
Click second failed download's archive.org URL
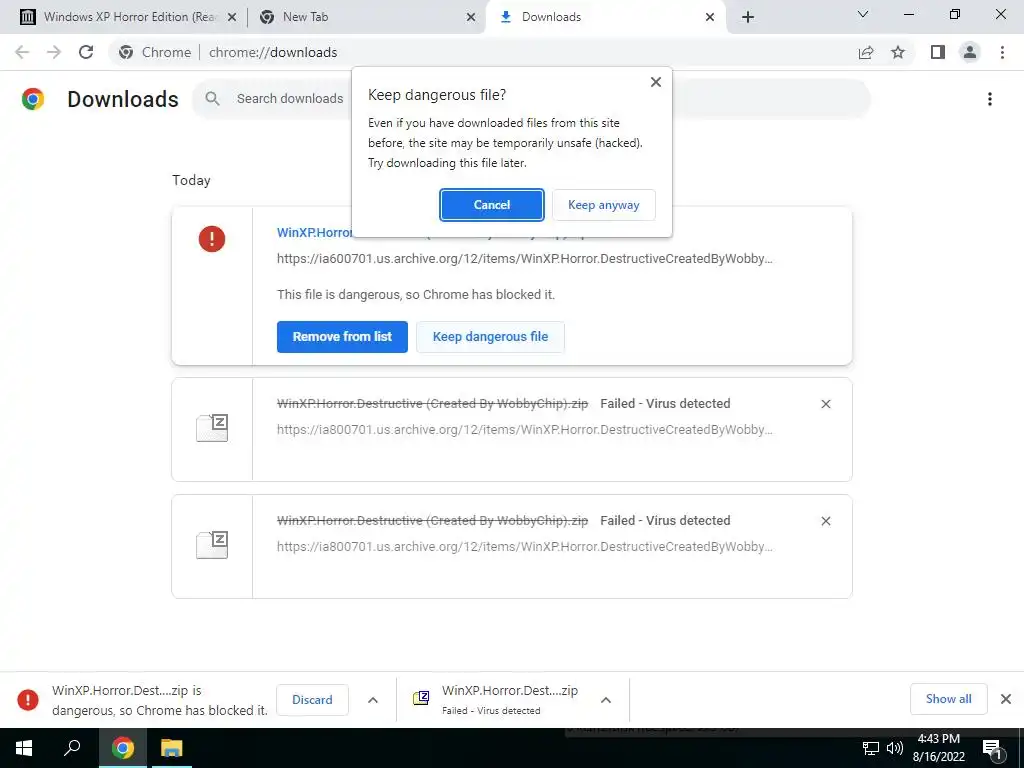click(x=524, y=547)
